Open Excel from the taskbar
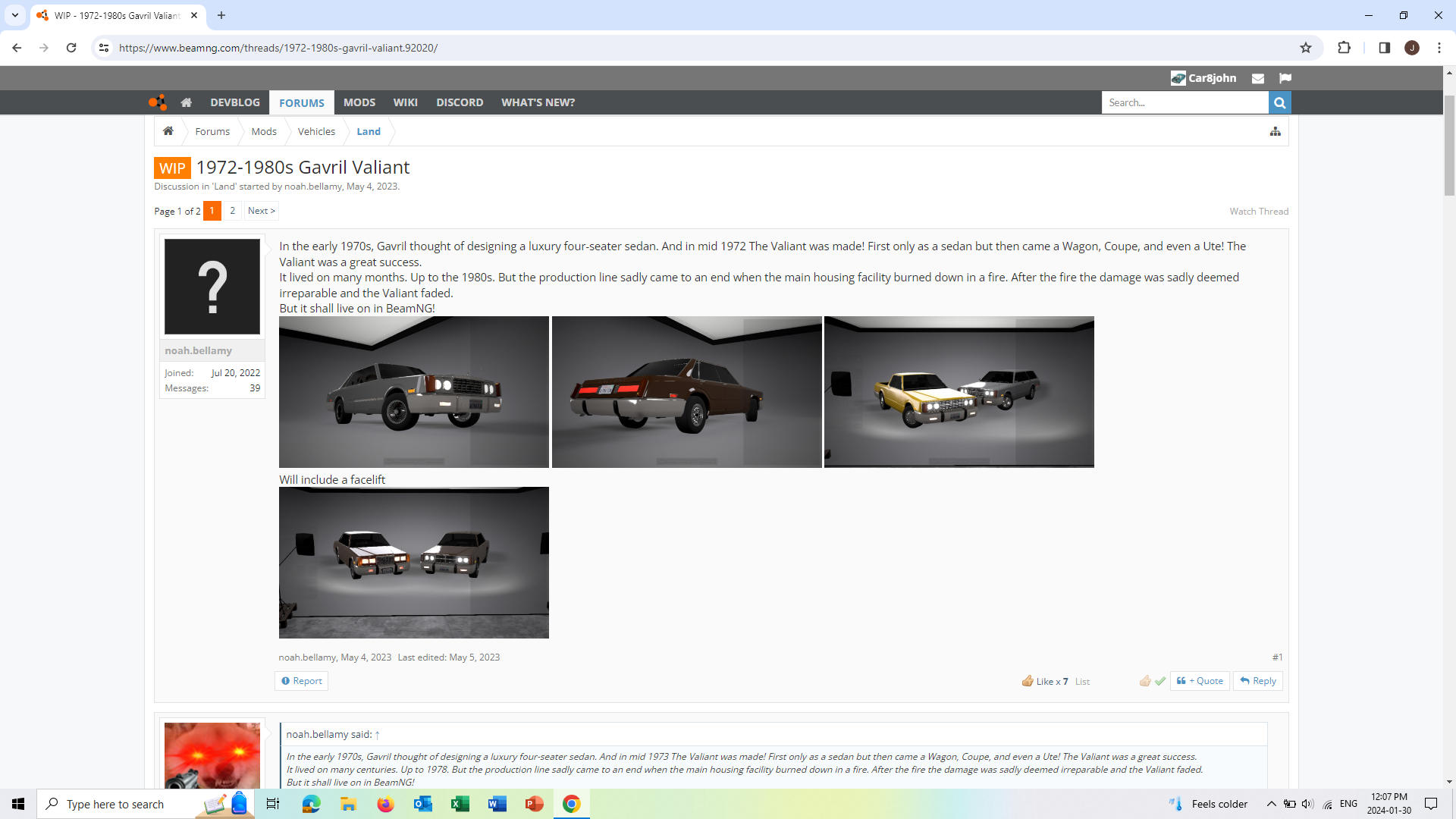 point(460,804)
